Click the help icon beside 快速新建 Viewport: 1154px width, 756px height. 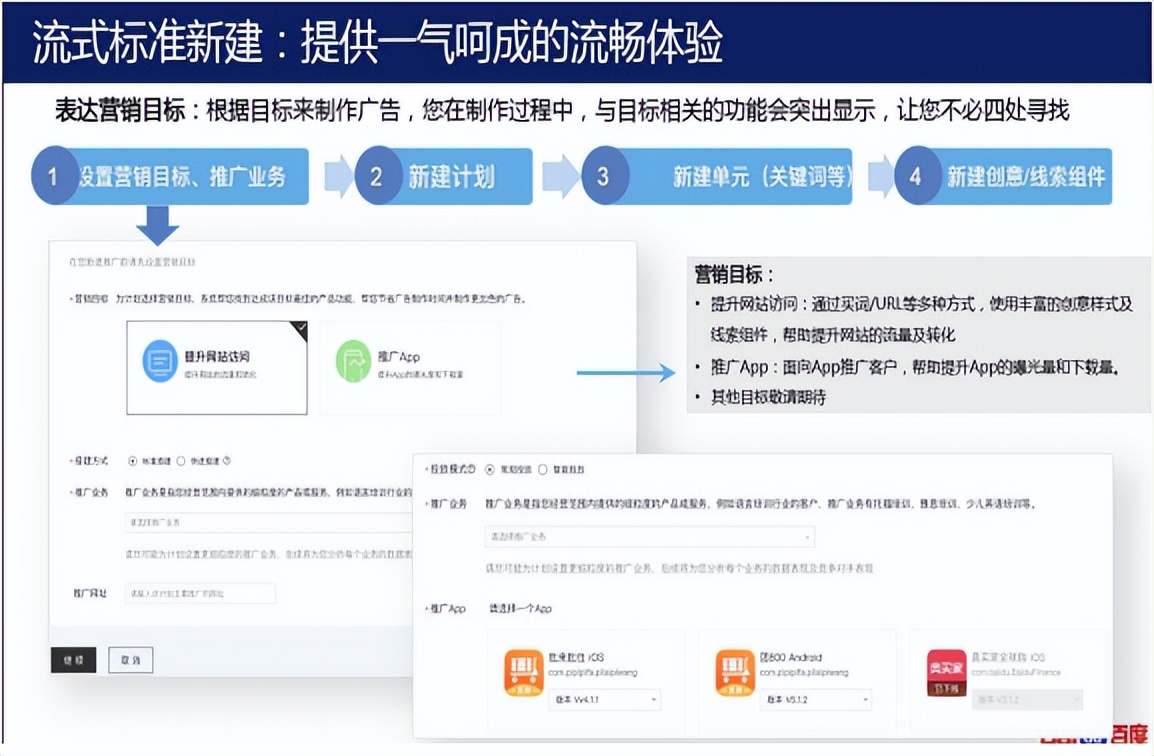(x=227, y=461)
